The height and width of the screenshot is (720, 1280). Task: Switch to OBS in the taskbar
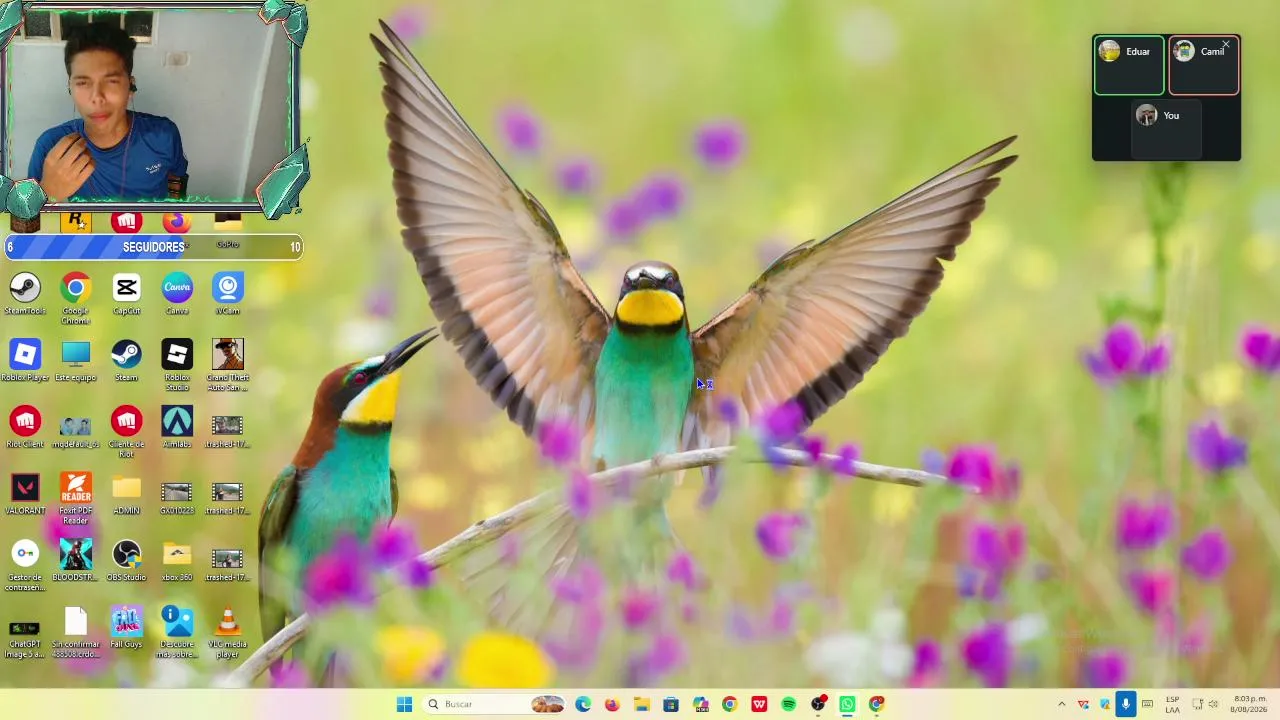(x=818, y=704)
